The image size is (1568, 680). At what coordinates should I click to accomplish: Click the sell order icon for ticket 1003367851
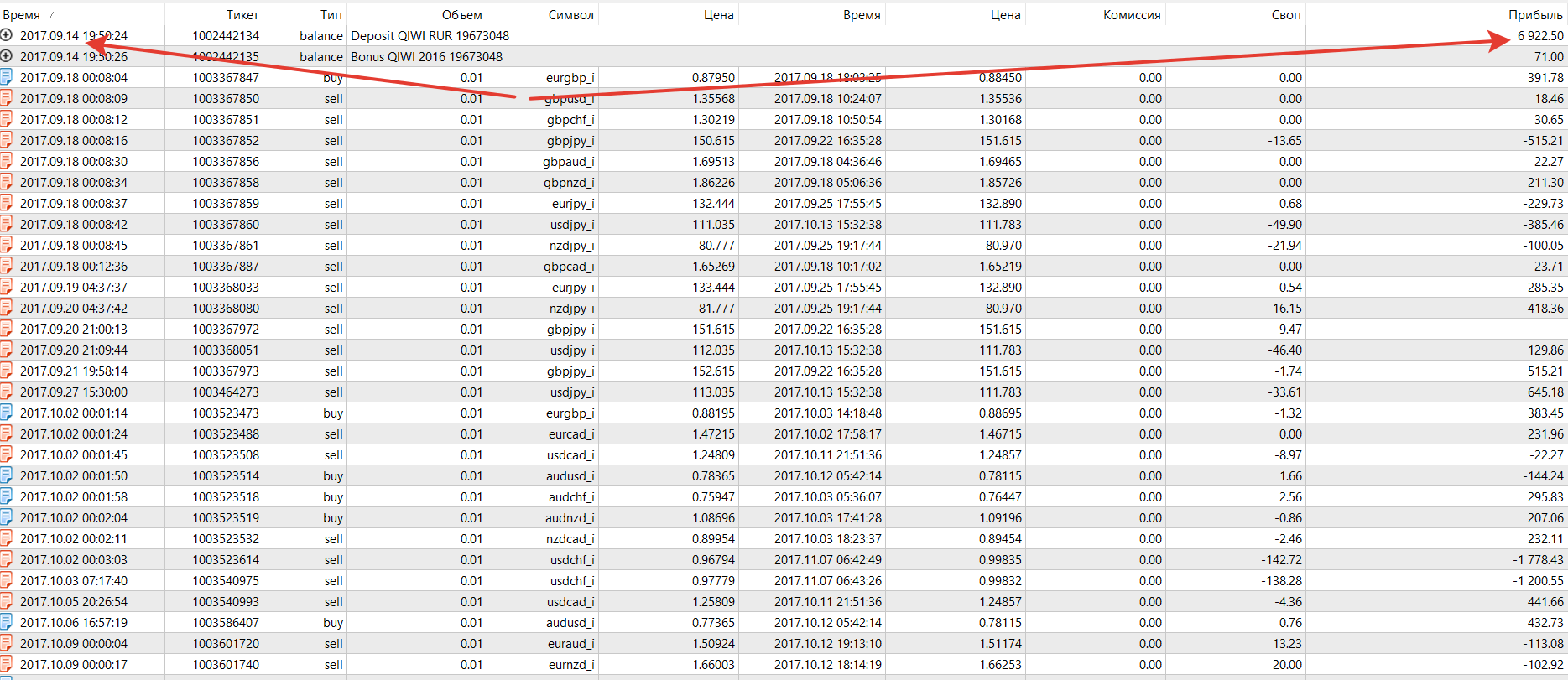[x=6, y=119]
